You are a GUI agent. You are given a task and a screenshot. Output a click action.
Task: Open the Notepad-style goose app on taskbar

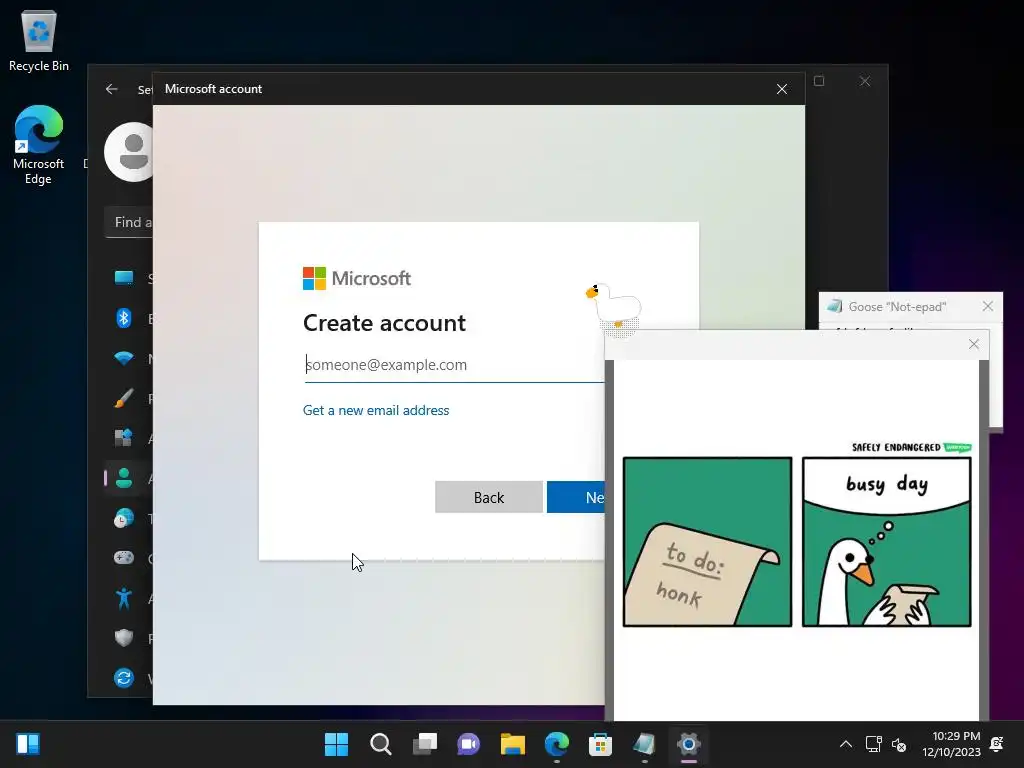pyautogui.click(x=644, y=744)
